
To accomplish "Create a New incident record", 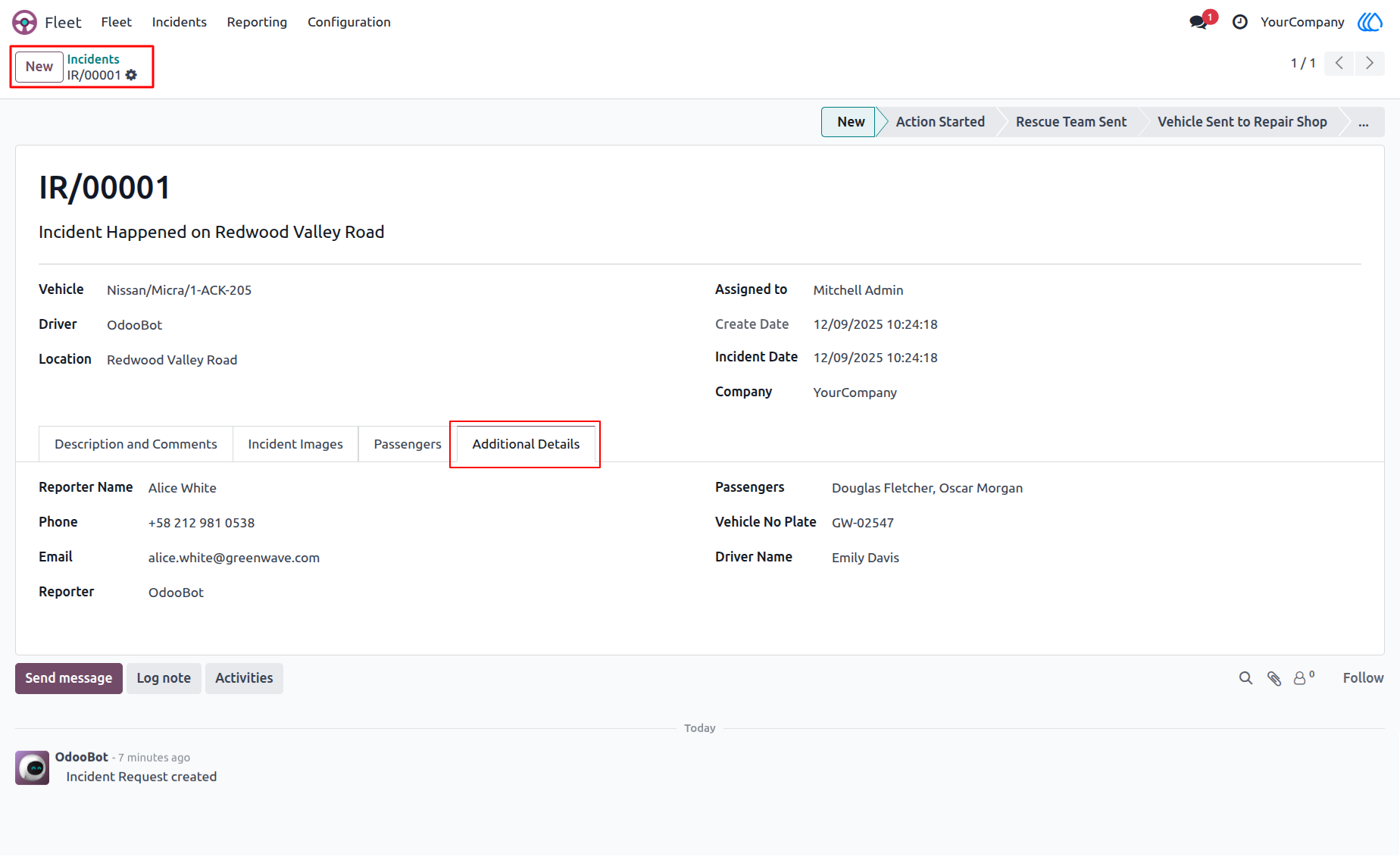I will click(x=39, y=67).
